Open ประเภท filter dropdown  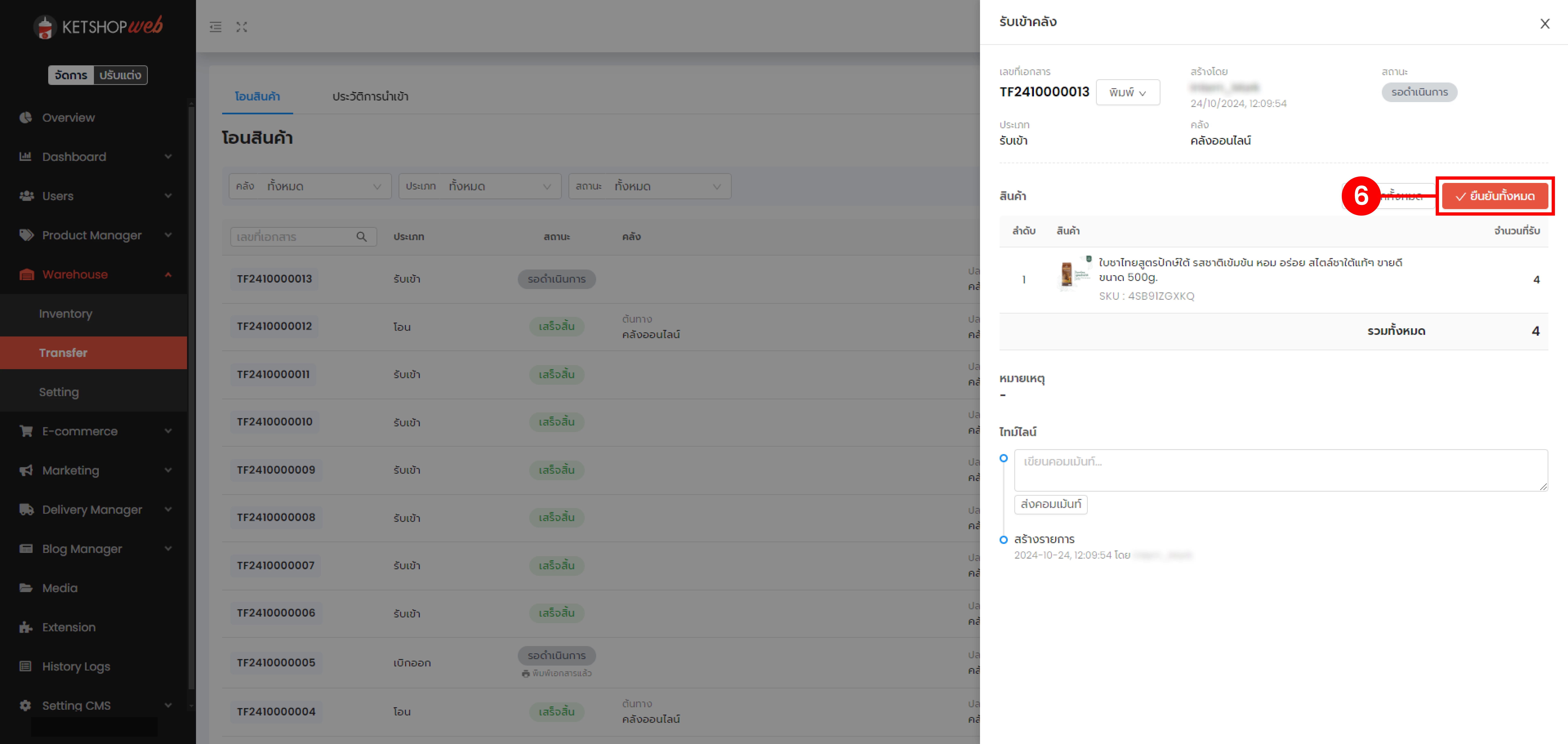(x=480, y=186)
